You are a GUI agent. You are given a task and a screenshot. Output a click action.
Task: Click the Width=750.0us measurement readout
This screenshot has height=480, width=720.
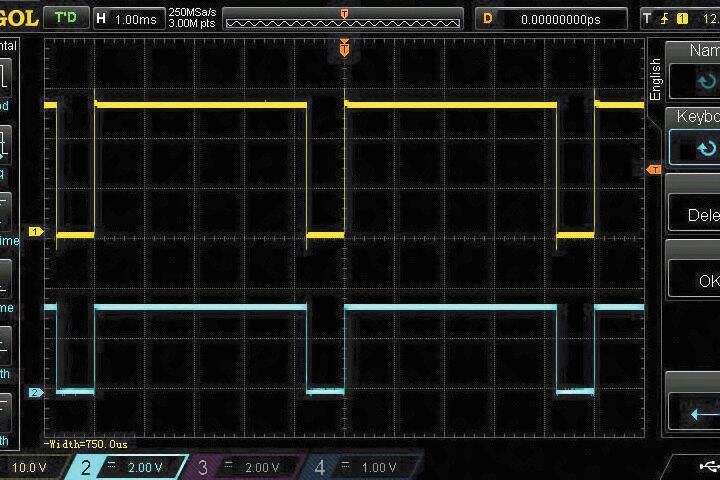coord(86,443)
